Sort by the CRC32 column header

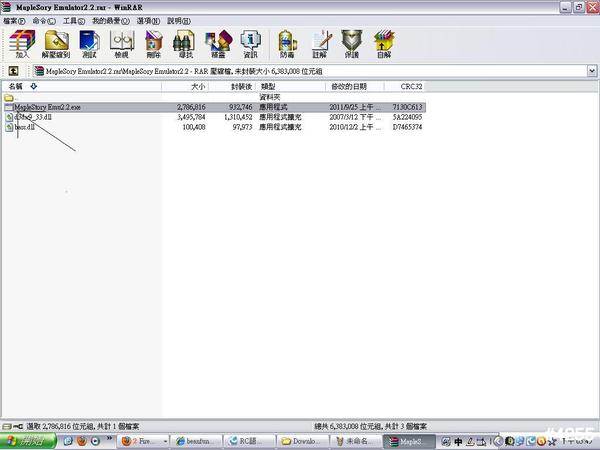coord(411,87)
